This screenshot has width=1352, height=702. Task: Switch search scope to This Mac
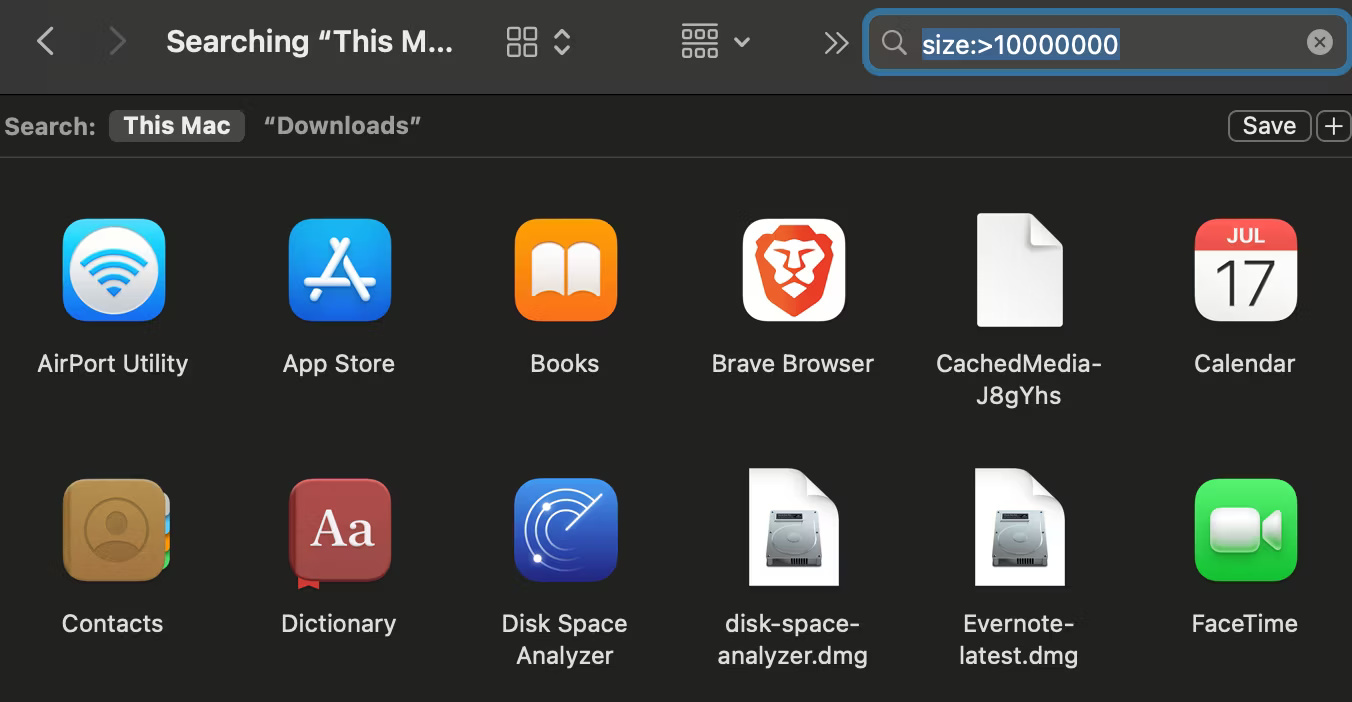(x=177, y=126)
